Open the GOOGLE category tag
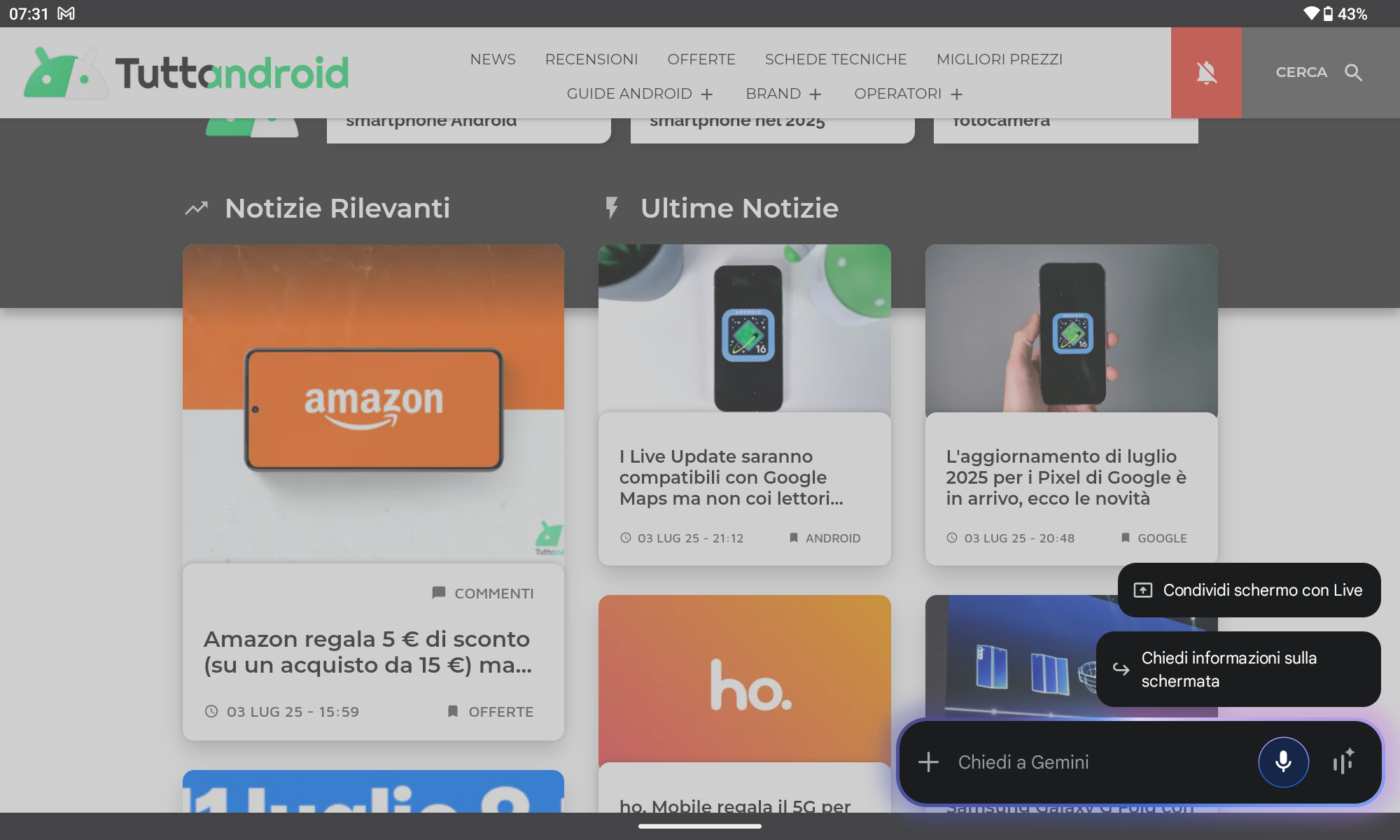 point(1162,538)
